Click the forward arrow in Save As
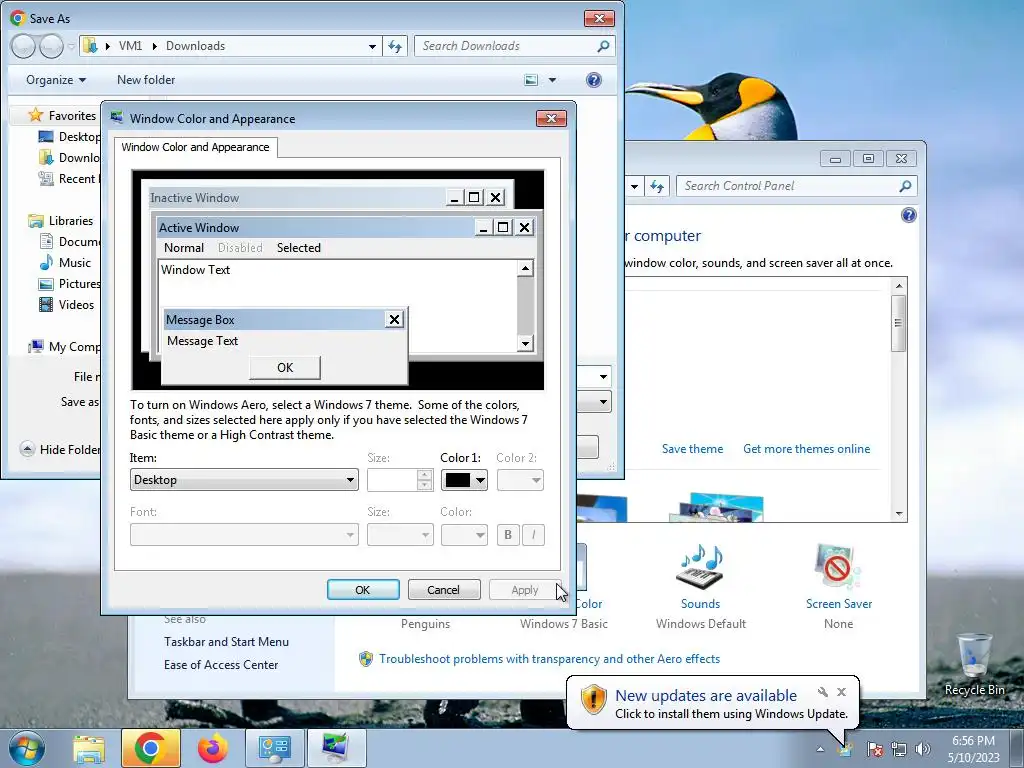This screenshot has height=768, width=1024. click(52, 46)
